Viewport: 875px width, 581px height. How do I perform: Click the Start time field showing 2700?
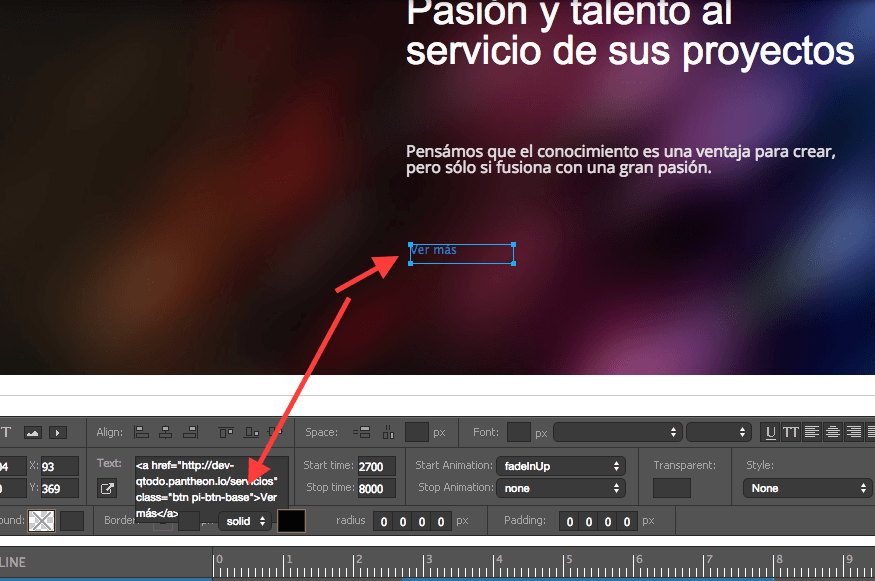click(x=376, y=466)
